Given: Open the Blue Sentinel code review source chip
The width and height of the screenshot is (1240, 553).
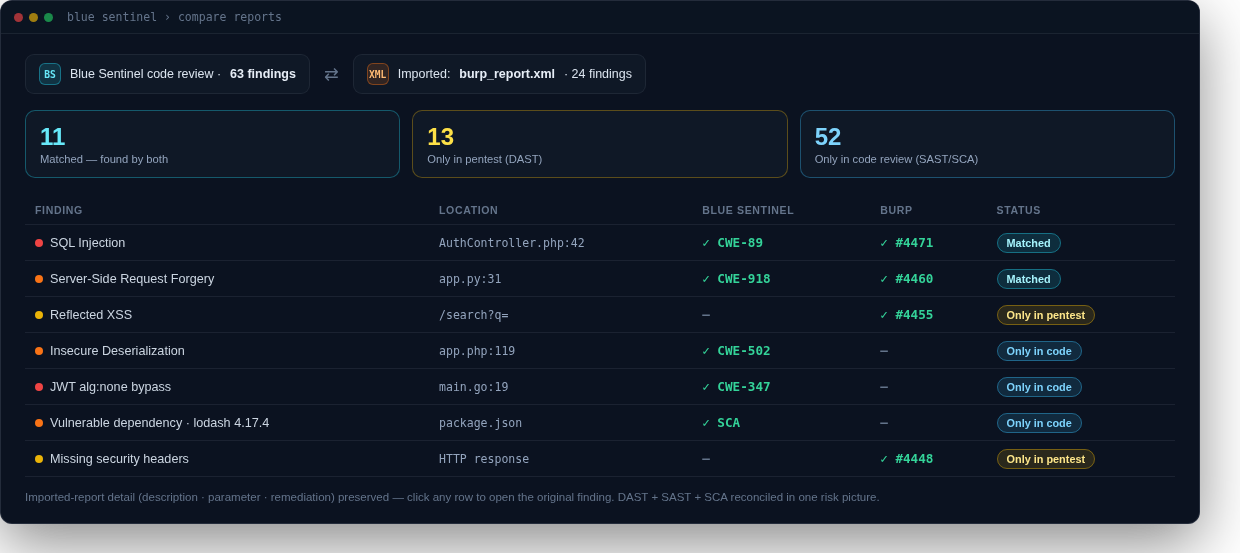Looking at the screenshot, I should tap(167, 74).
